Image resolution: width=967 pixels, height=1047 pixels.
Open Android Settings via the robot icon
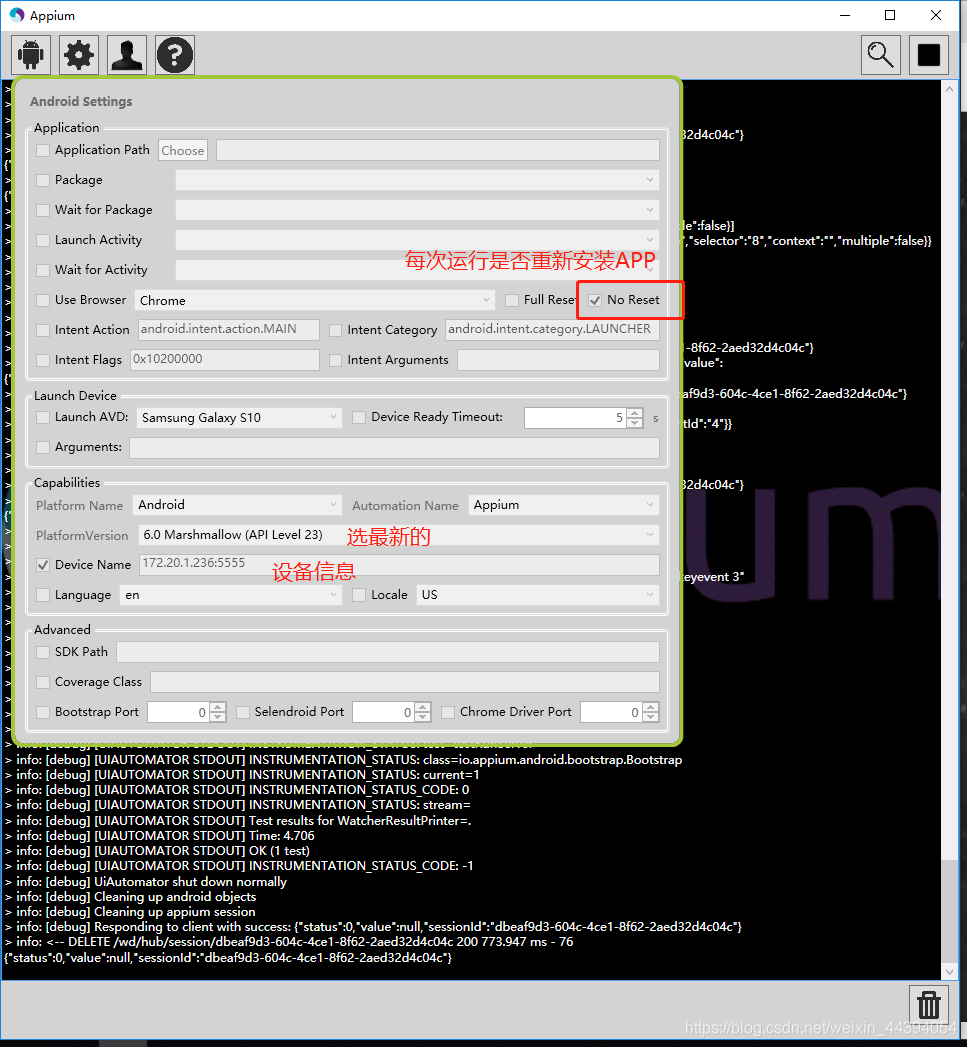click(x=31, y=55)
